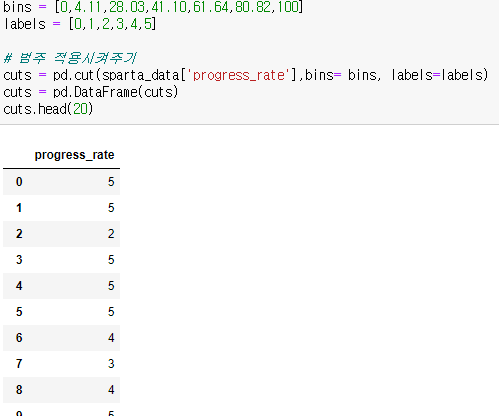
Task: Click the bins list code line
Action: coord(153,7)
